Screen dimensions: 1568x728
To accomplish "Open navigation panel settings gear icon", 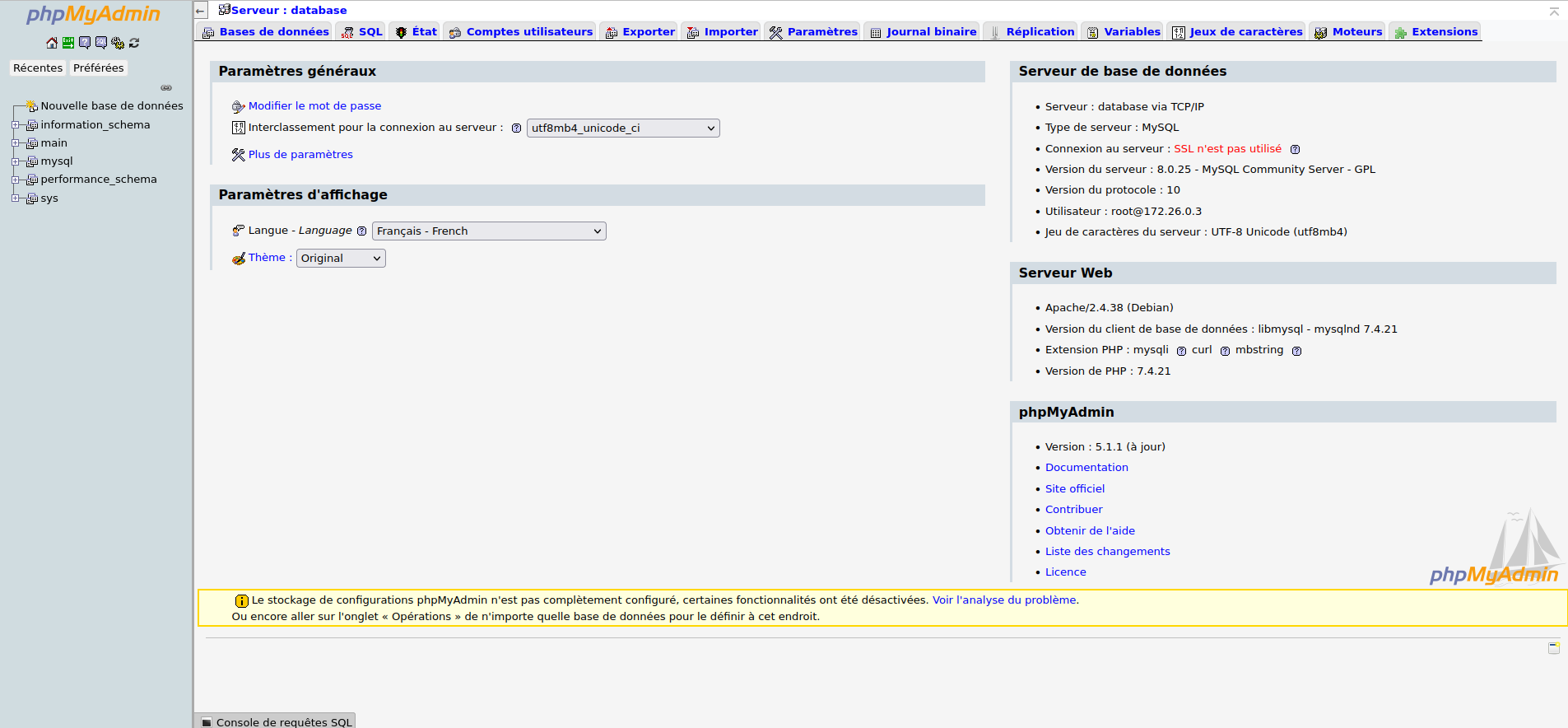I will 118,43.
